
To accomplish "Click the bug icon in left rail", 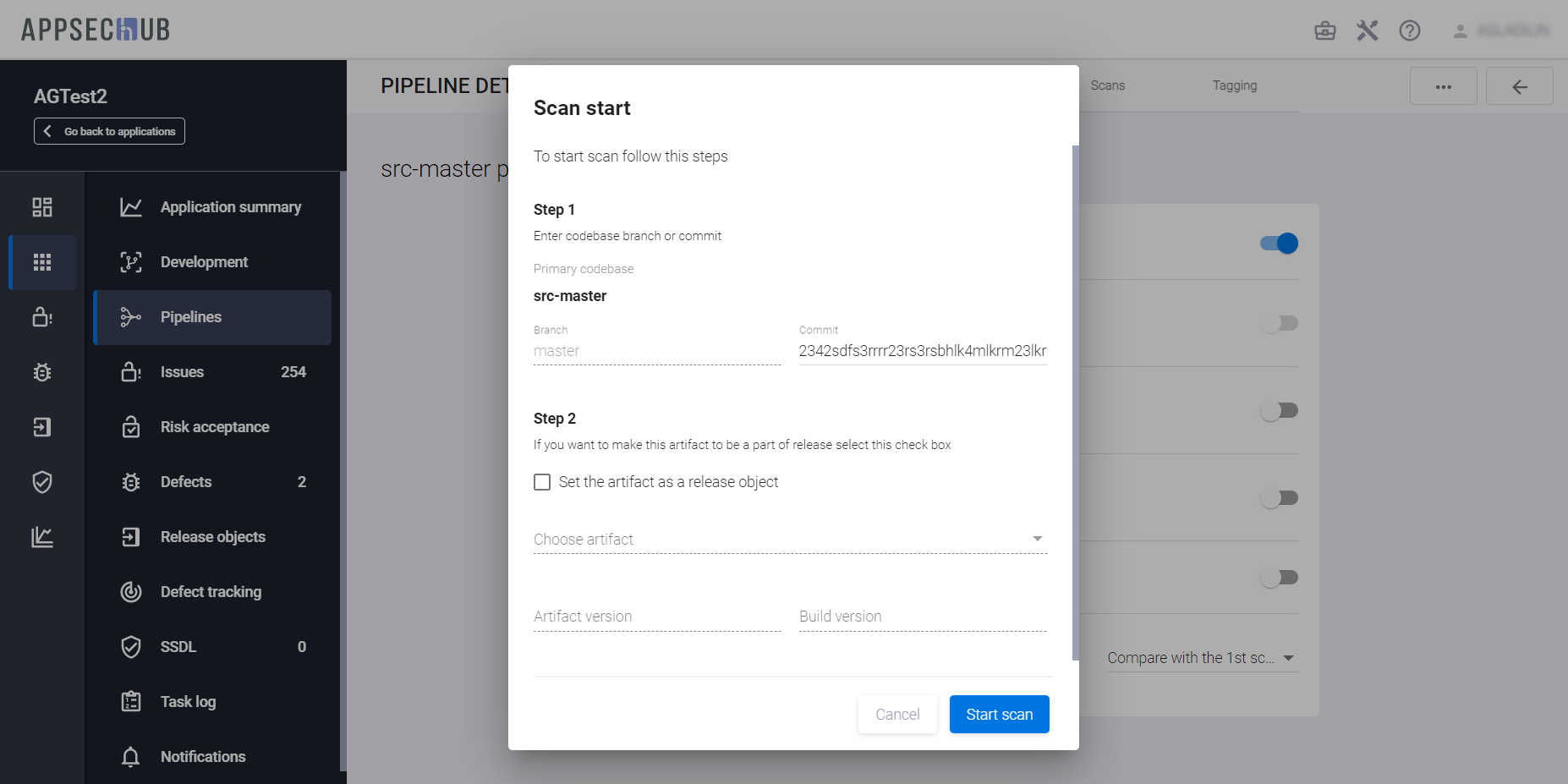I will click(x=42, y=372).
